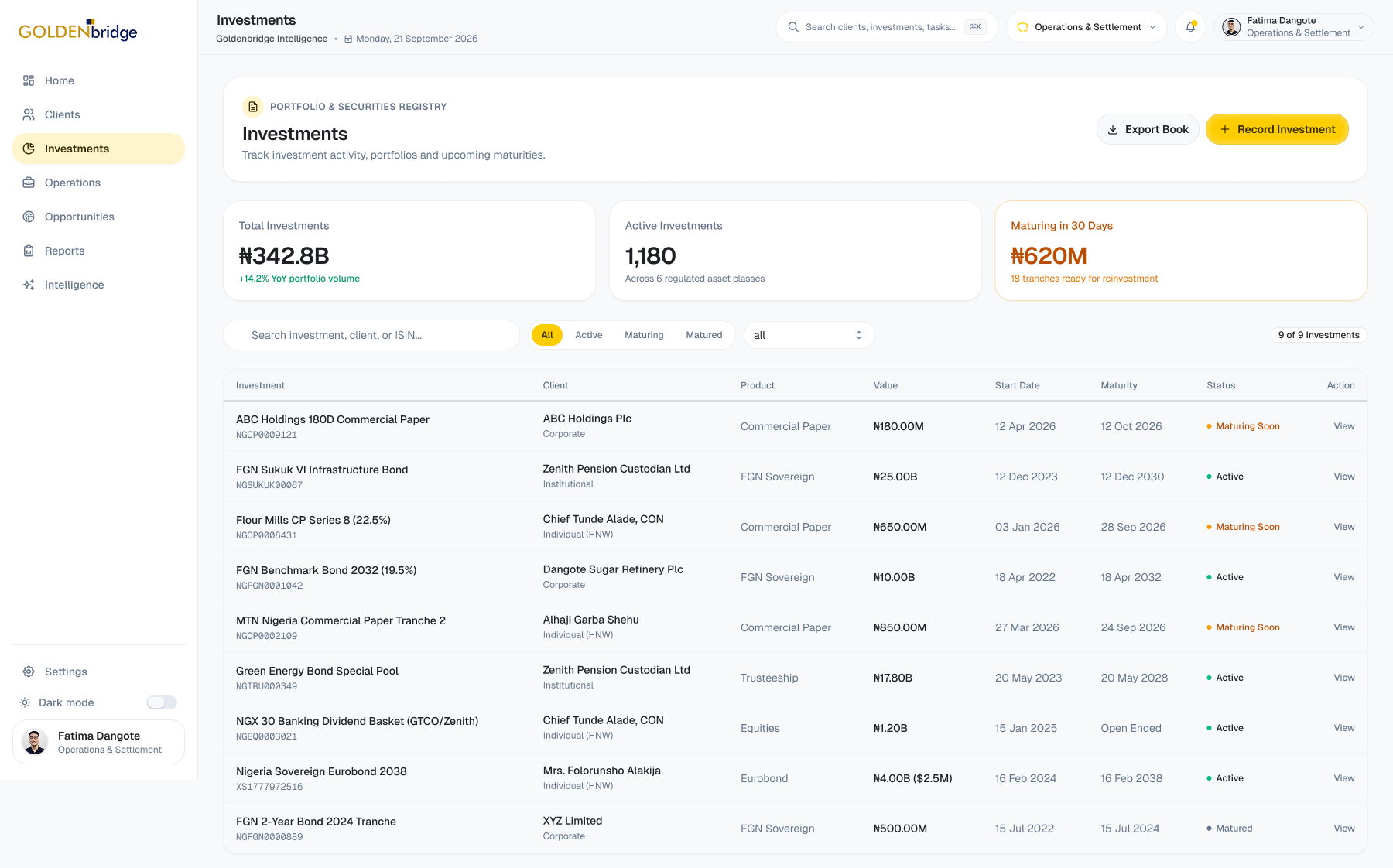The image size is (1393, 868).
Task: Click the Settings gear icon
Action: [29, 672]
